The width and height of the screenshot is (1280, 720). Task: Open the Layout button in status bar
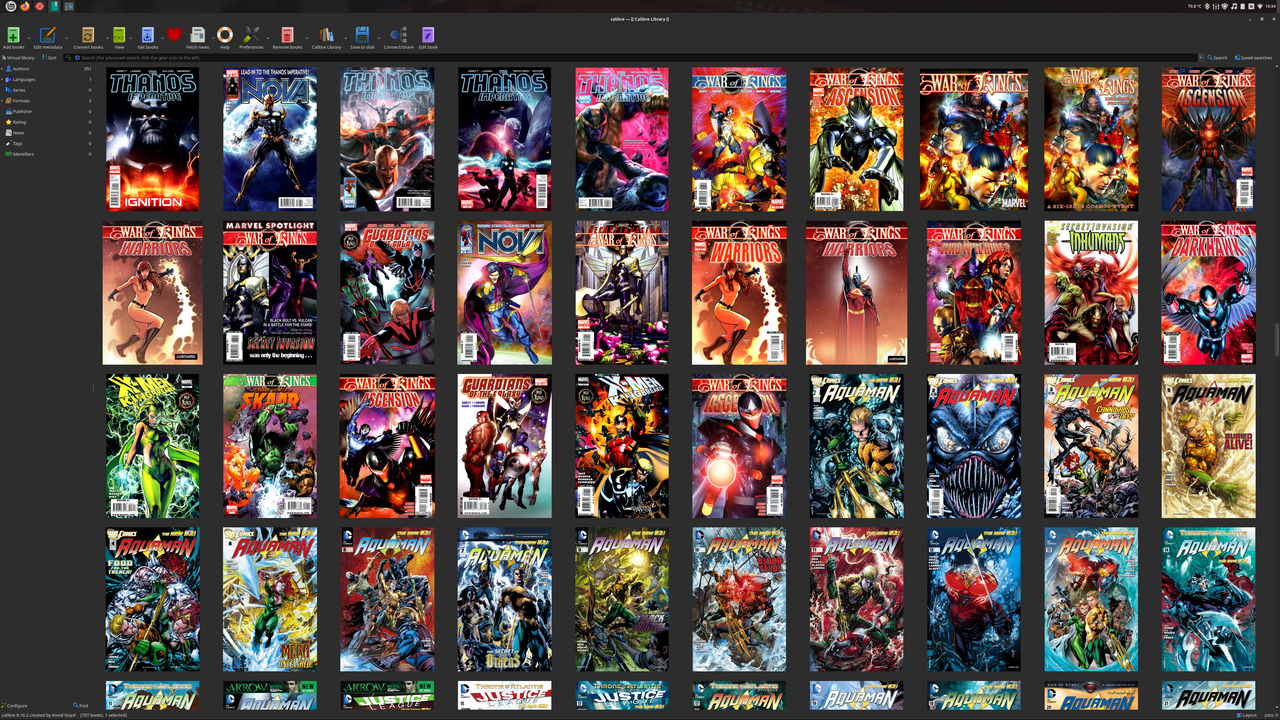point(1247,715)
